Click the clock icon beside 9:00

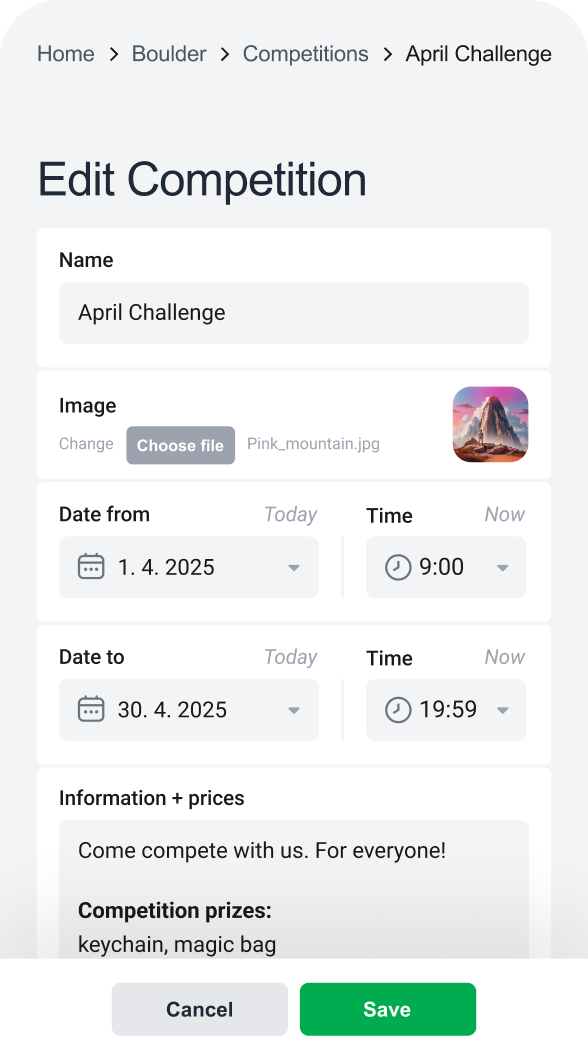pyautogui.click(x=398, y=567)
